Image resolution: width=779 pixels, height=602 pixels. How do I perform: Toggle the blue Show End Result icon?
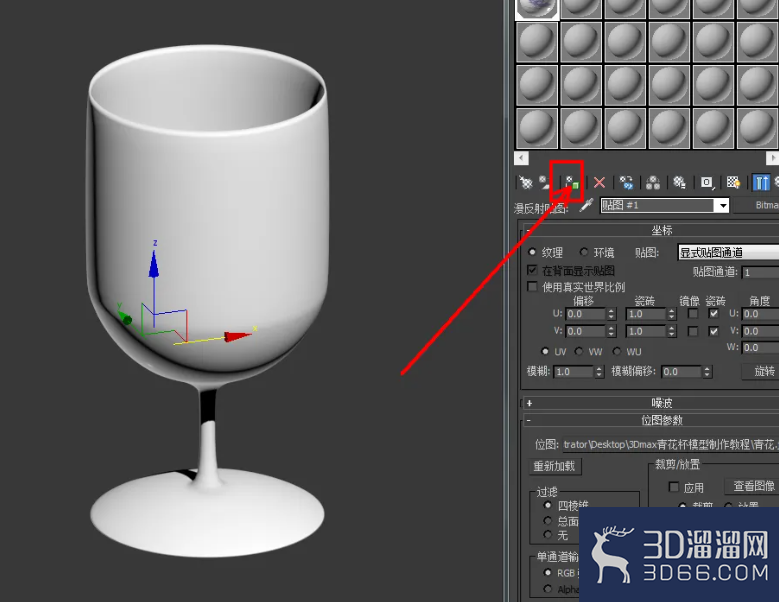click(761, 183)
